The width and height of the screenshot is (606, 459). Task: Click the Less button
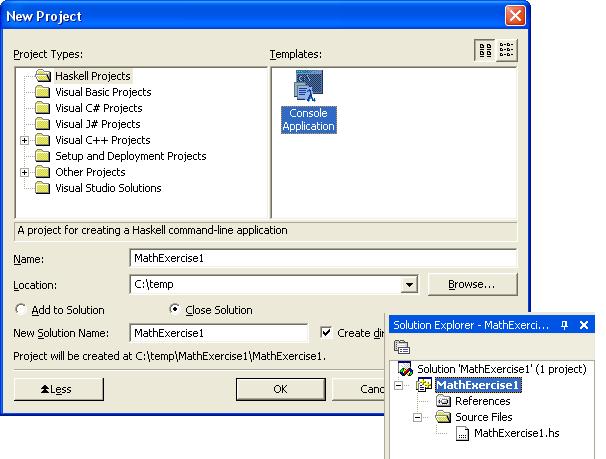59,389
